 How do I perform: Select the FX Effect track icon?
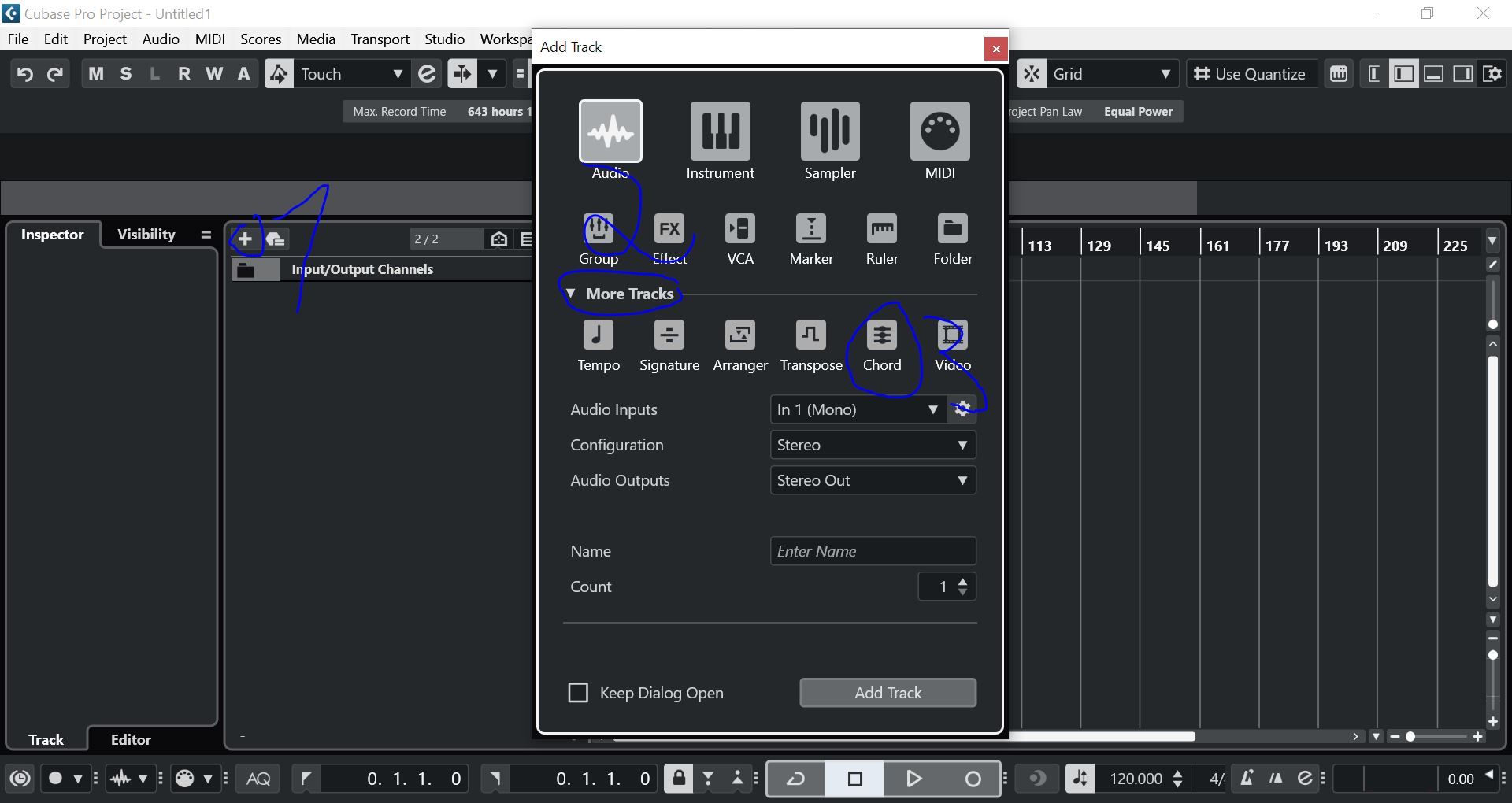[x=669, y=228]
